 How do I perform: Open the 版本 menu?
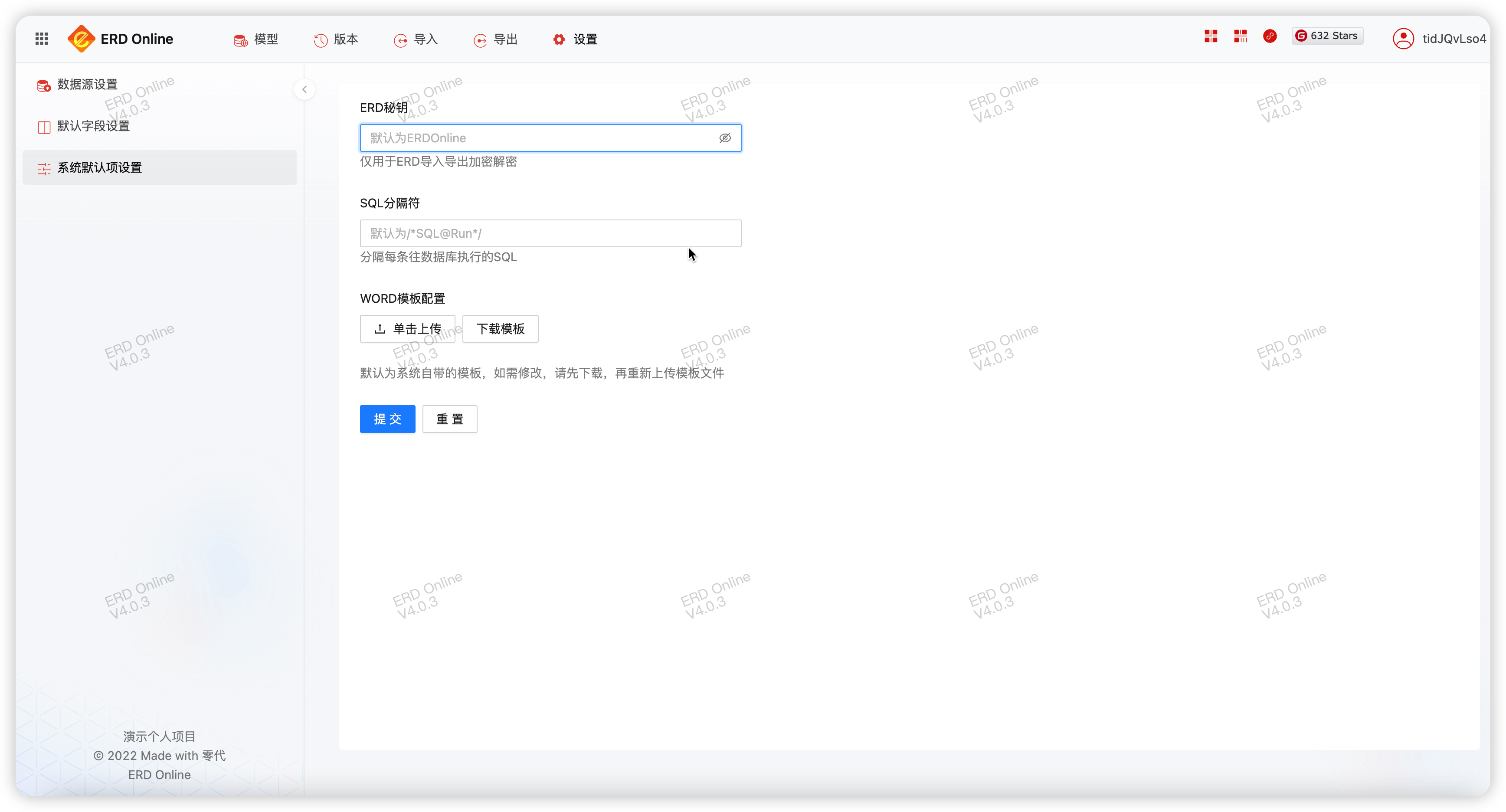coord(336,39)
